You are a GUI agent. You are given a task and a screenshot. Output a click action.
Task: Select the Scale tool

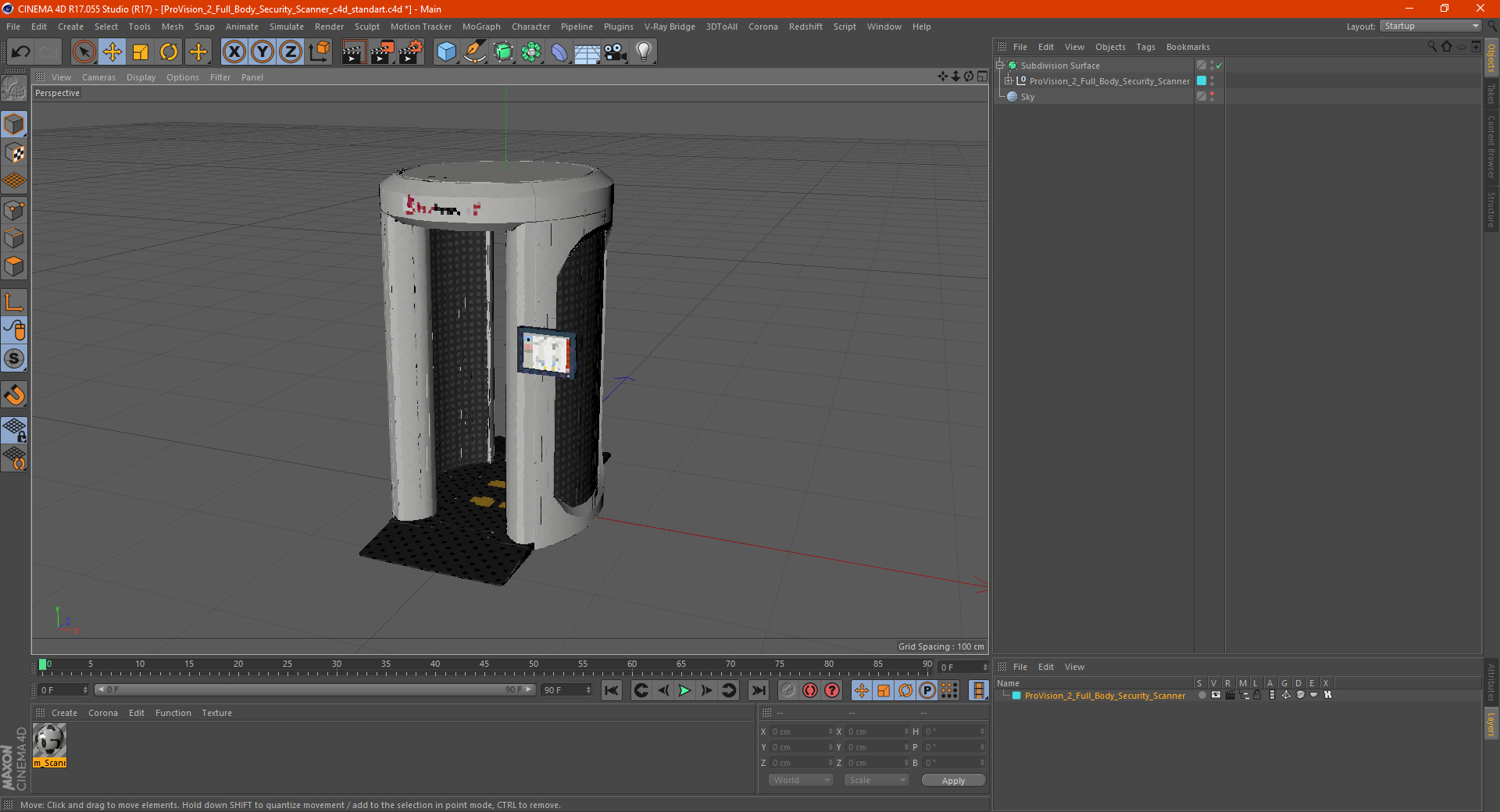pos(141,52)
